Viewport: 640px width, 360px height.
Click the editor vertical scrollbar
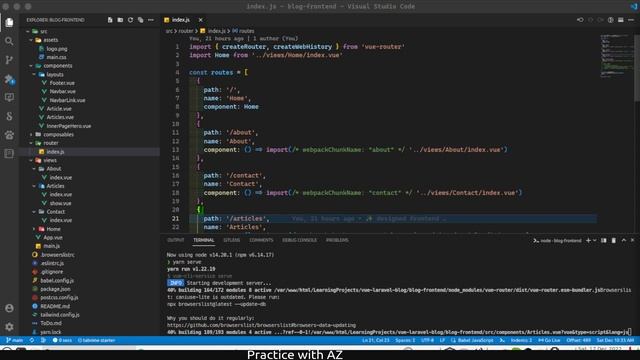[x=637, y=67]
